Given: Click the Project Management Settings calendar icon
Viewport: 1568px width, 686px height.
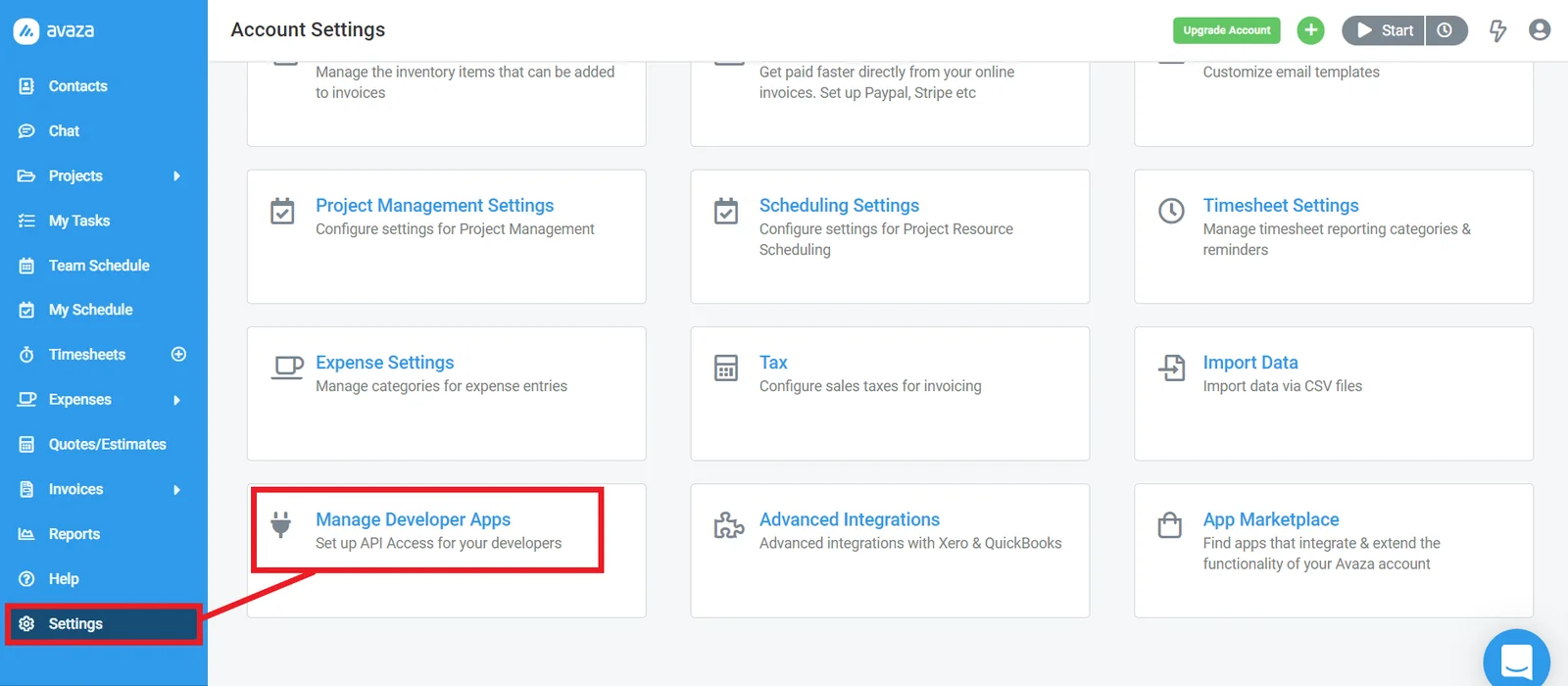Looking at the screenshot, I should [282, 211].
